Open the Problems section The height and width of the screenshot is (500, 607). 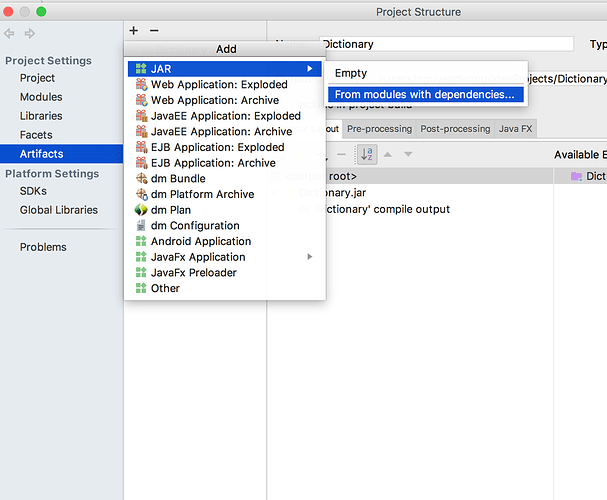(43, 247)
